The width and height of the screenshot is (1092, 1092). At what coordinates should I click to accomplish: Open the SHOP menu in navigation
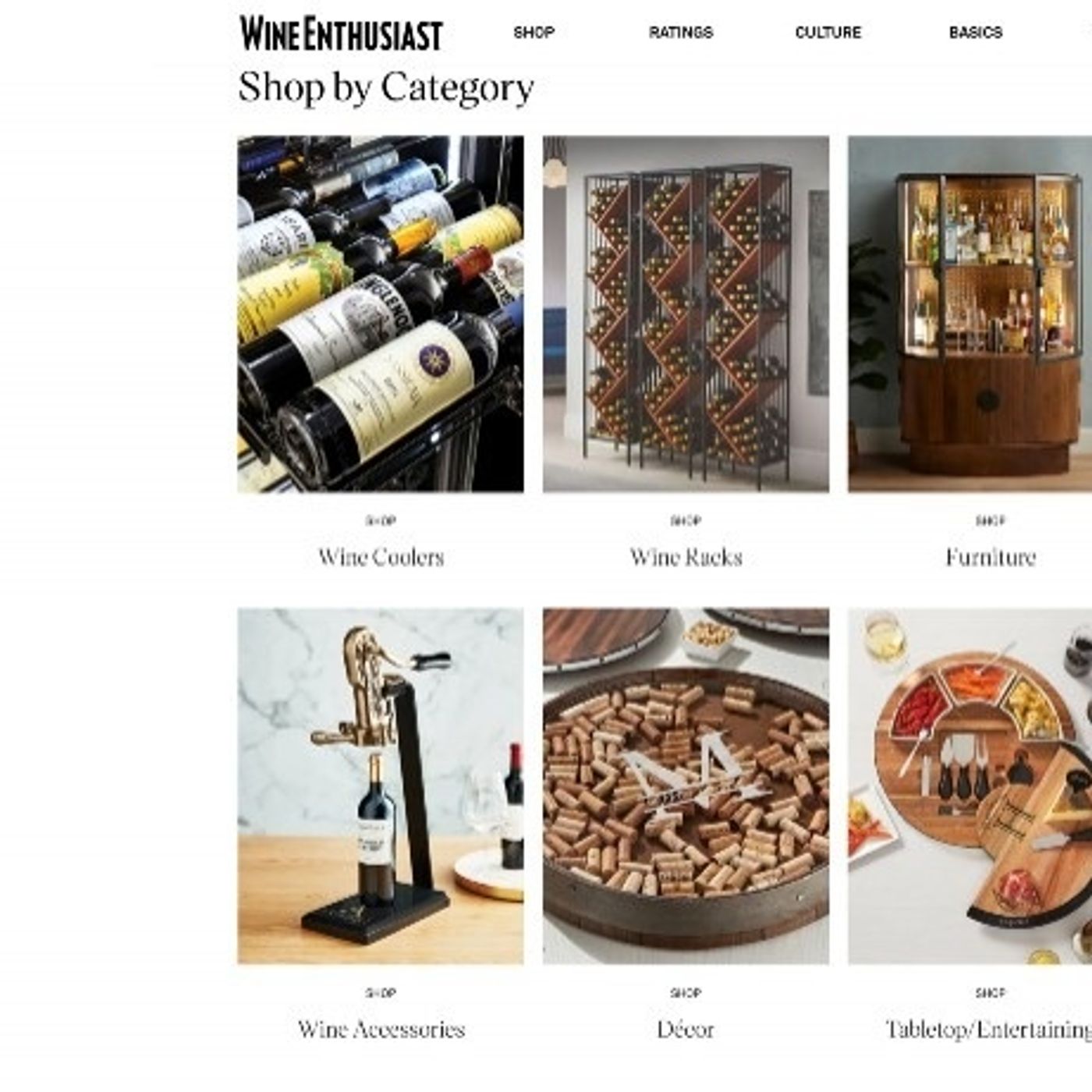(534, 33)
